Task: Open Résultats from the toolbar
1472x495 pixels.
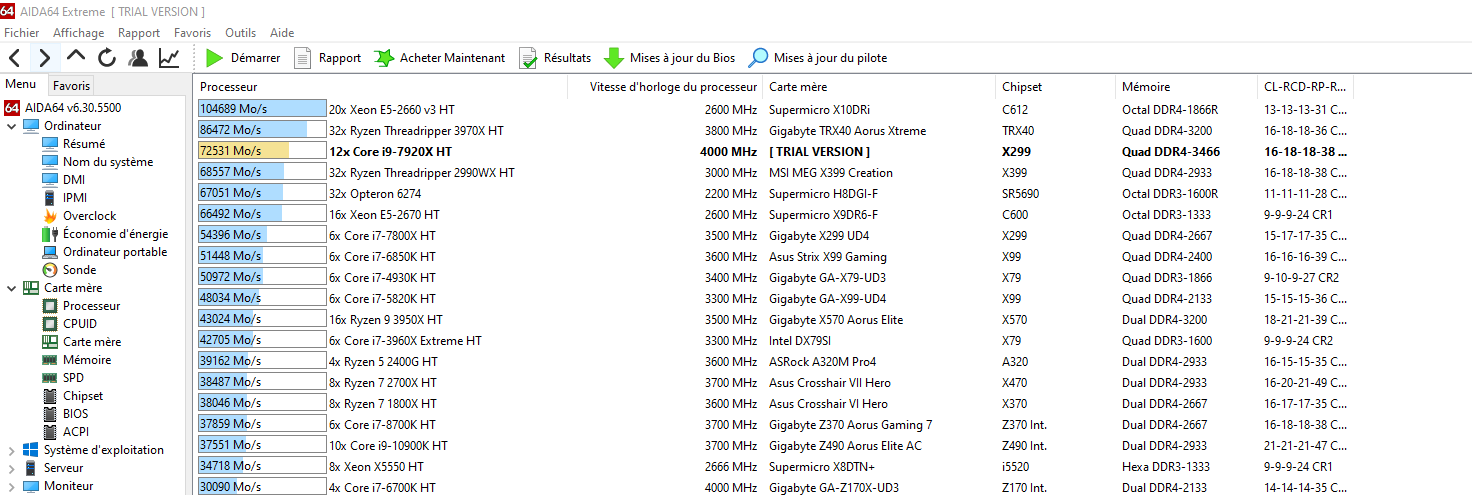Action: [x=555, y=58]
